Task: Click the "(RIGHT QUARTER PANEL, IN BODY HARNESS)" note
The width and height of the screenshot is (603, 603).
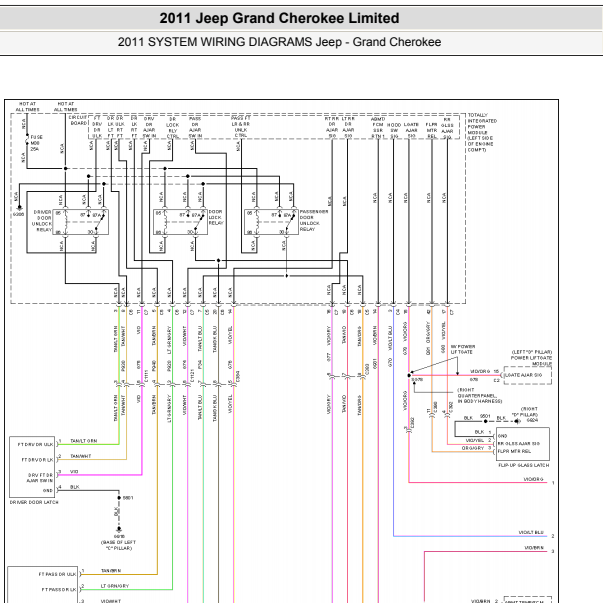Action: [480, 395]
